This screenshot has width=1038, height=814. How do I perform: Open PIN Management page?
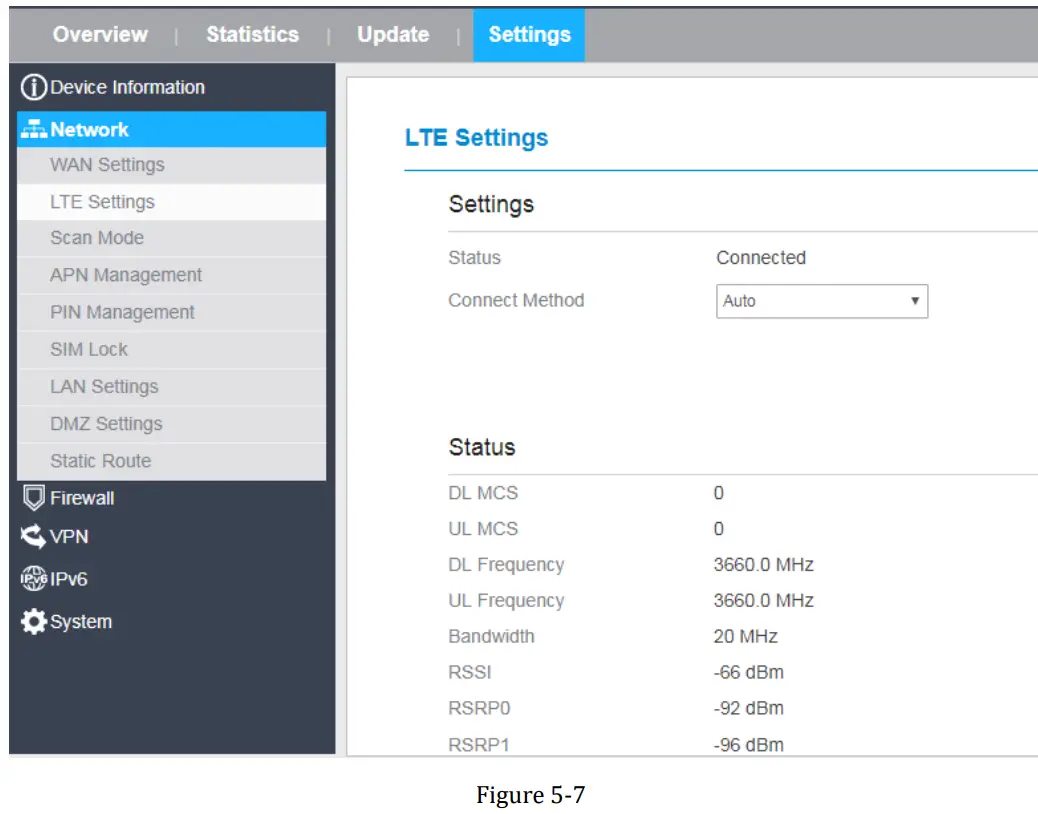click(171, 312)
